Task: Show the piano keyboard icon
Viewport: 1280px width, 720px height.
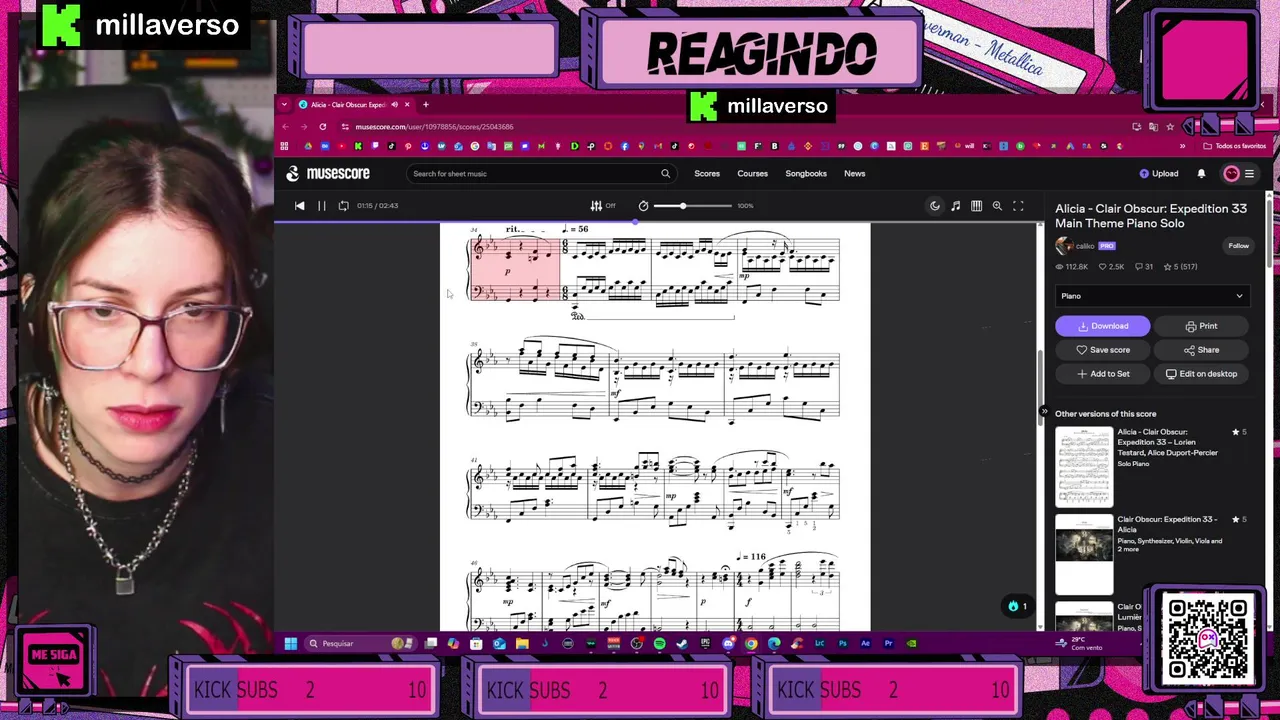Action: pyautogui.click(x=976, y=205)
